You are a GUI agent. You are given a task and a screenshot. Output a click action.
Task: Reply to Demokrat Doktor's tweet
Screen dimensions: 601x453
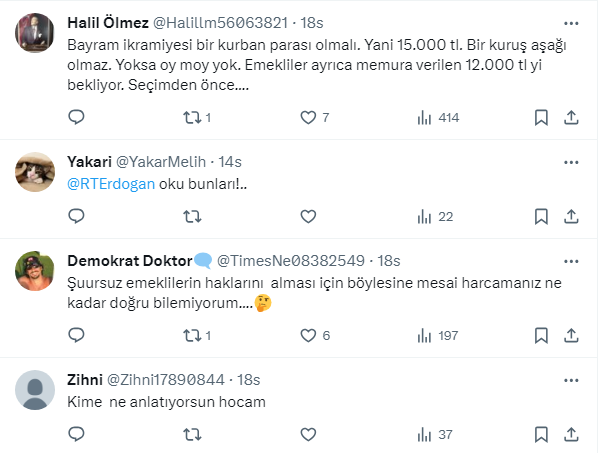click(x=76, y=336)
